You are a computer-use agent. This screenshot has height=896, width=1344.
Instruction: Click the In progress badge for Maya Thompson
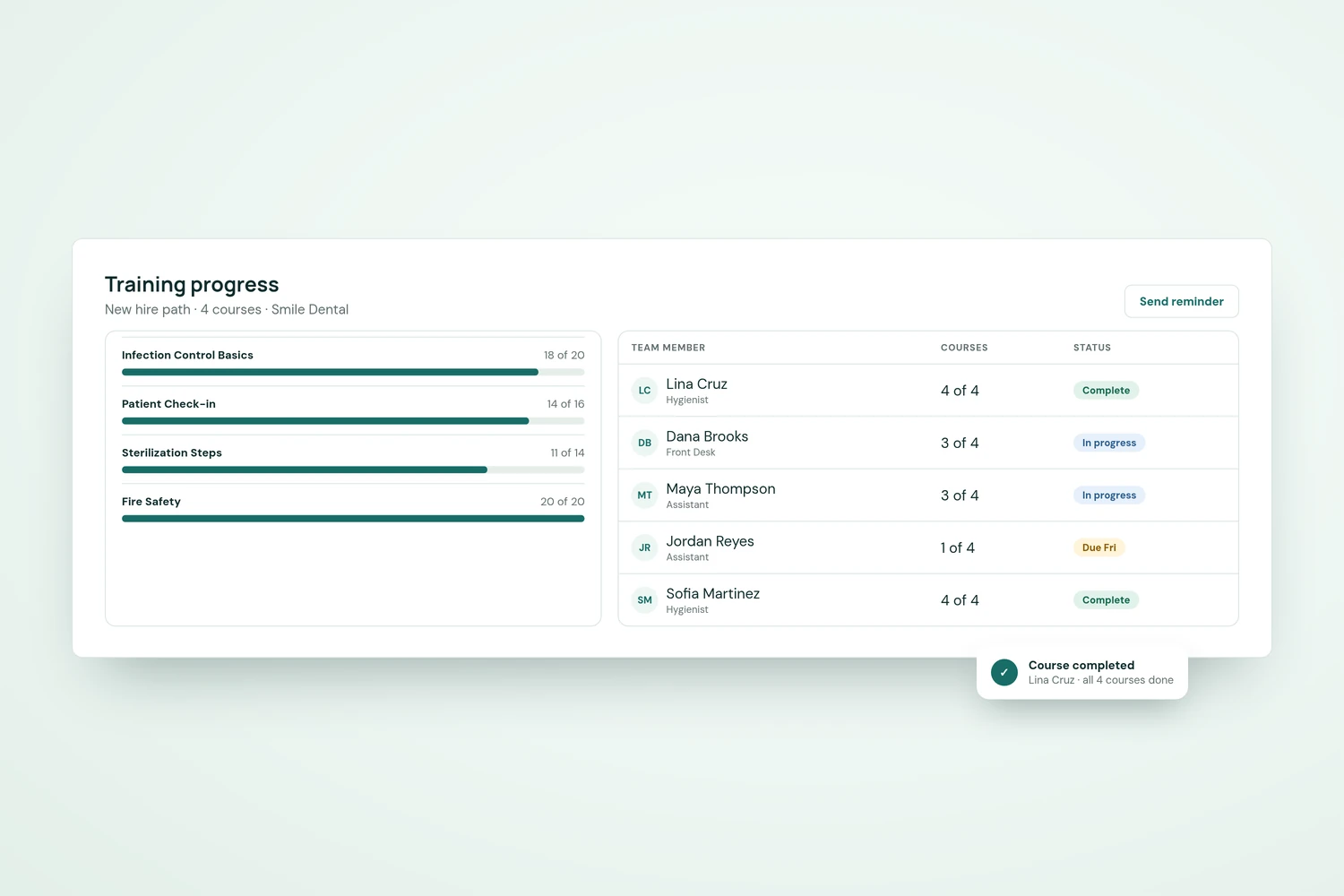[x=1109, y=495]
